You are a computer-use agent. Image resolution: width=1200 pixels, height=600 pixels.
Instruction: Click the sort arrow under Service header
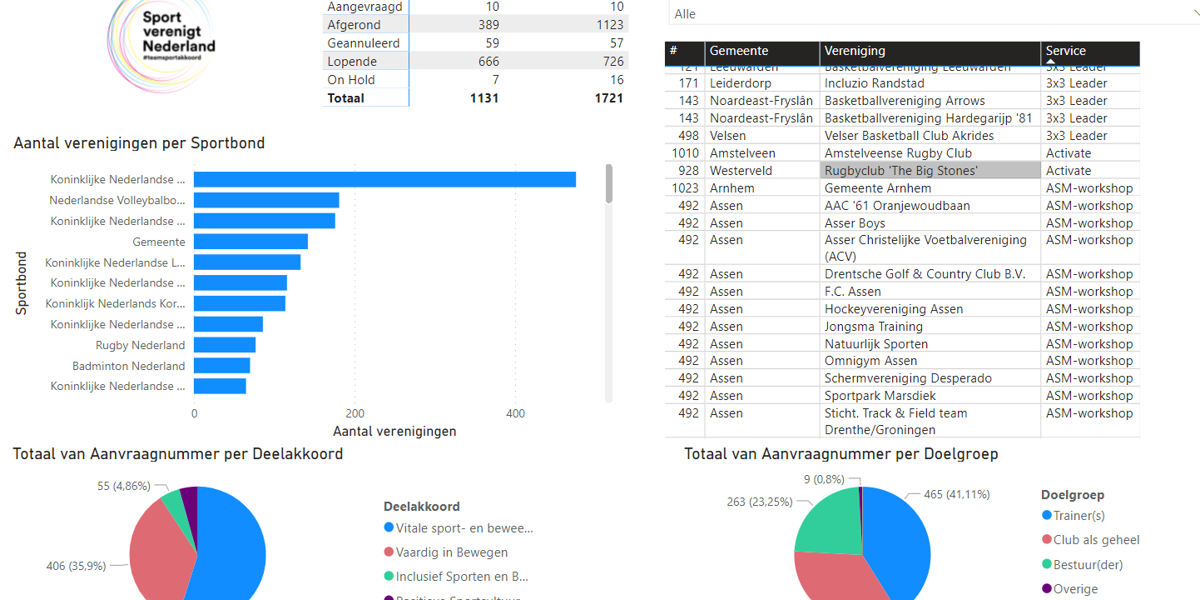(1050, 62)
